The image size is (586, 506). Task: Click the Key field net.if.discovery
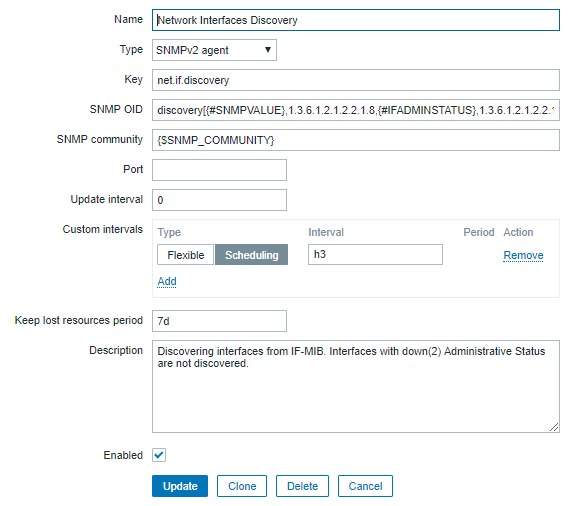pos(355,80)
